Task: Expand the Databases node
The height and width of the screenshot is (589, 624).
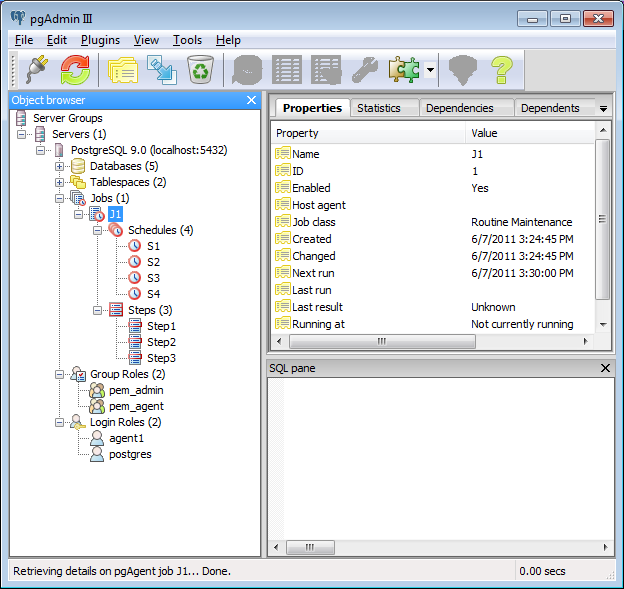Action: click(59, 166)
